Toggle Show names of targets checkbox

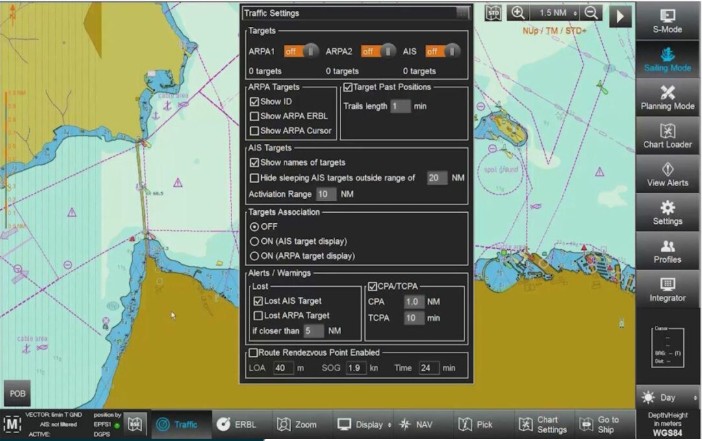click(x=254, y=163)
